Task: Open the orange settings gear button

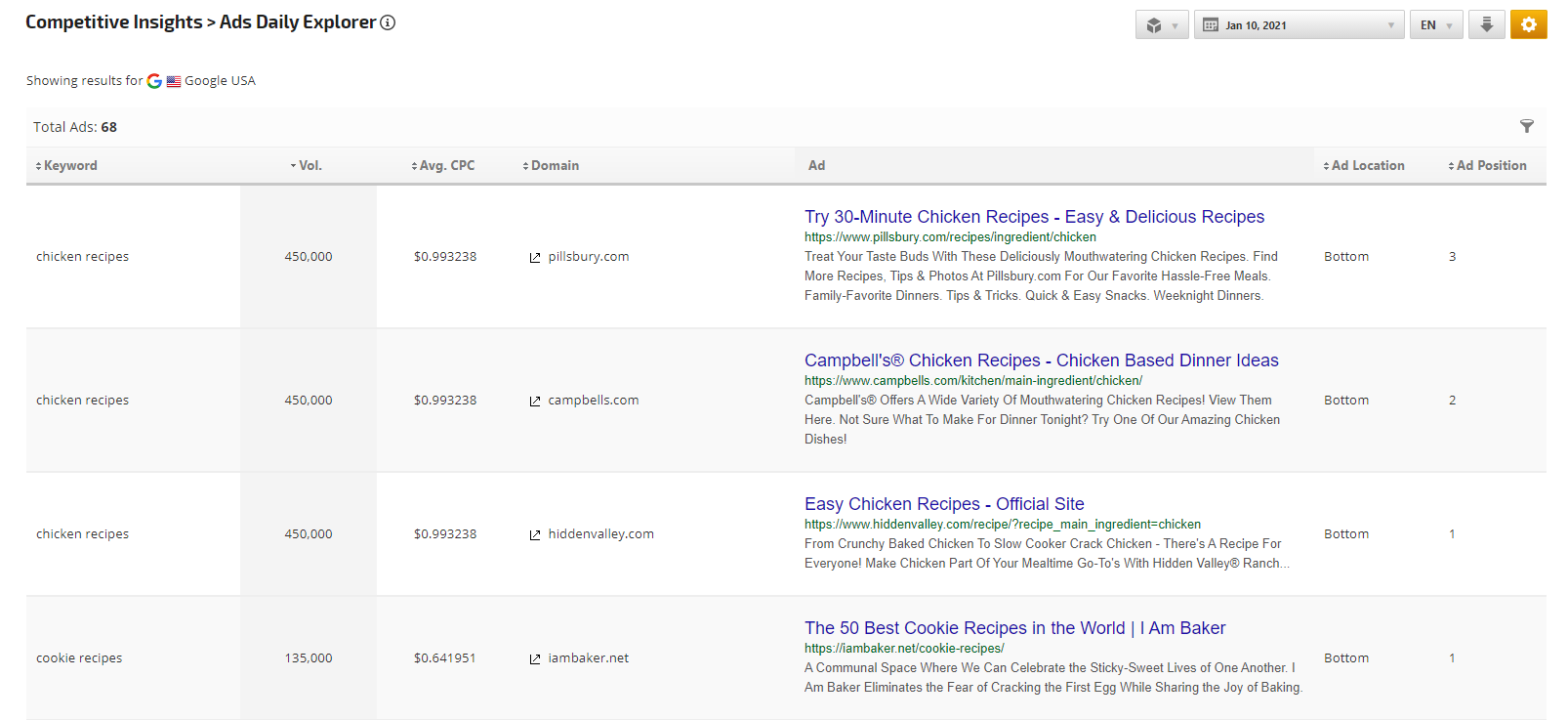Action: point(1528,24)
